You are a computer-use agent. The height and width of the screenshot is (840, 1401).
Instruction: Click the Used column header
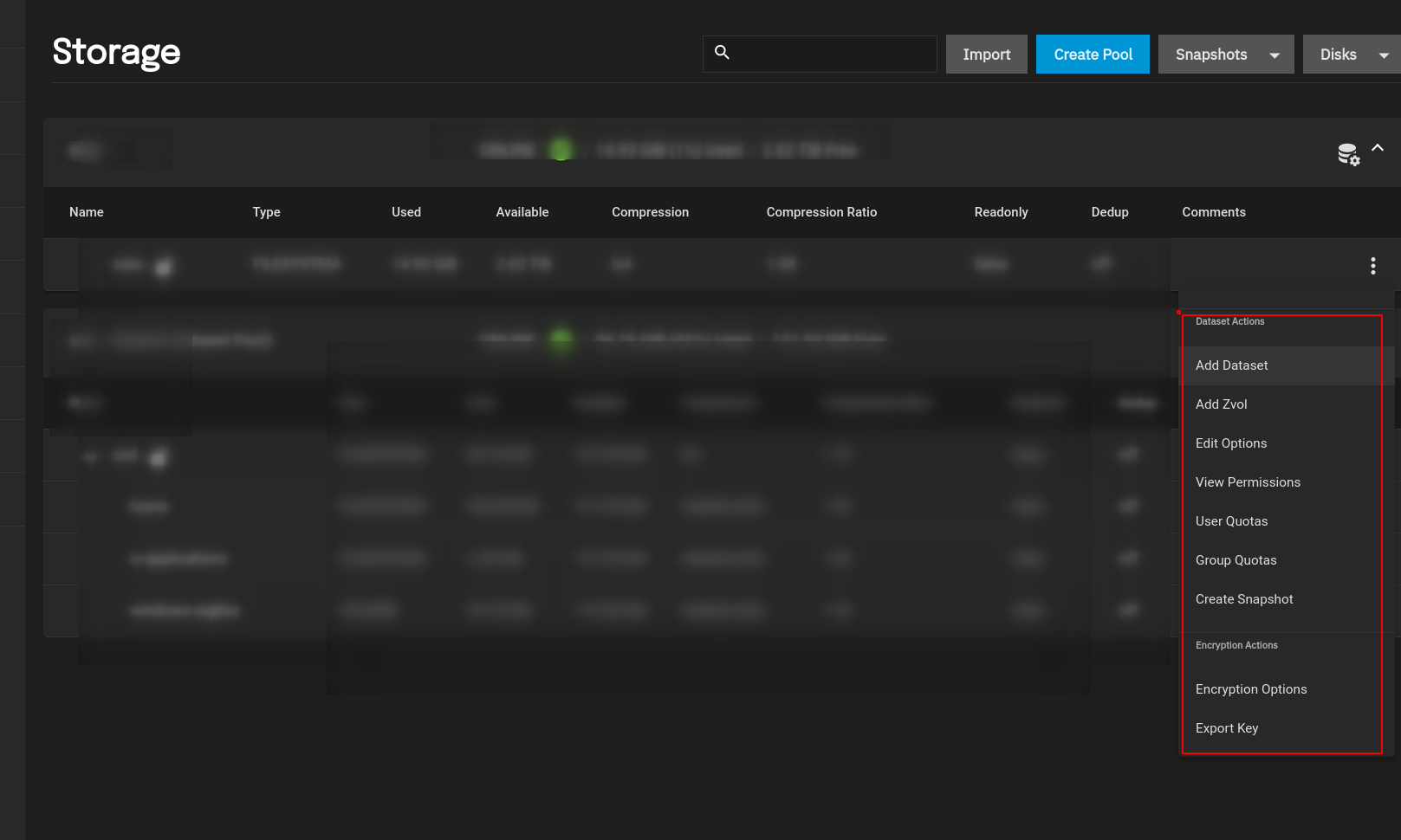point(406,212)
